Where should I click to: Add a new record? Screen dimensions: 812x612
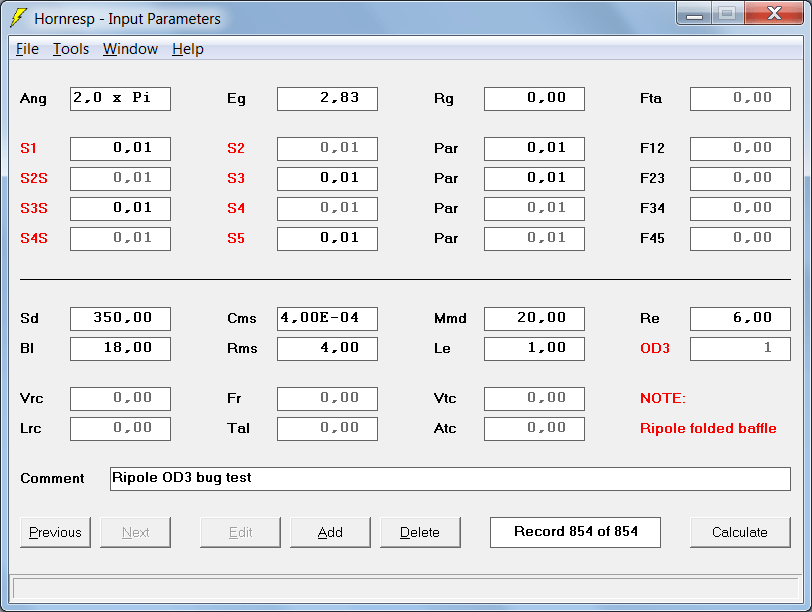tap(330, 532)
